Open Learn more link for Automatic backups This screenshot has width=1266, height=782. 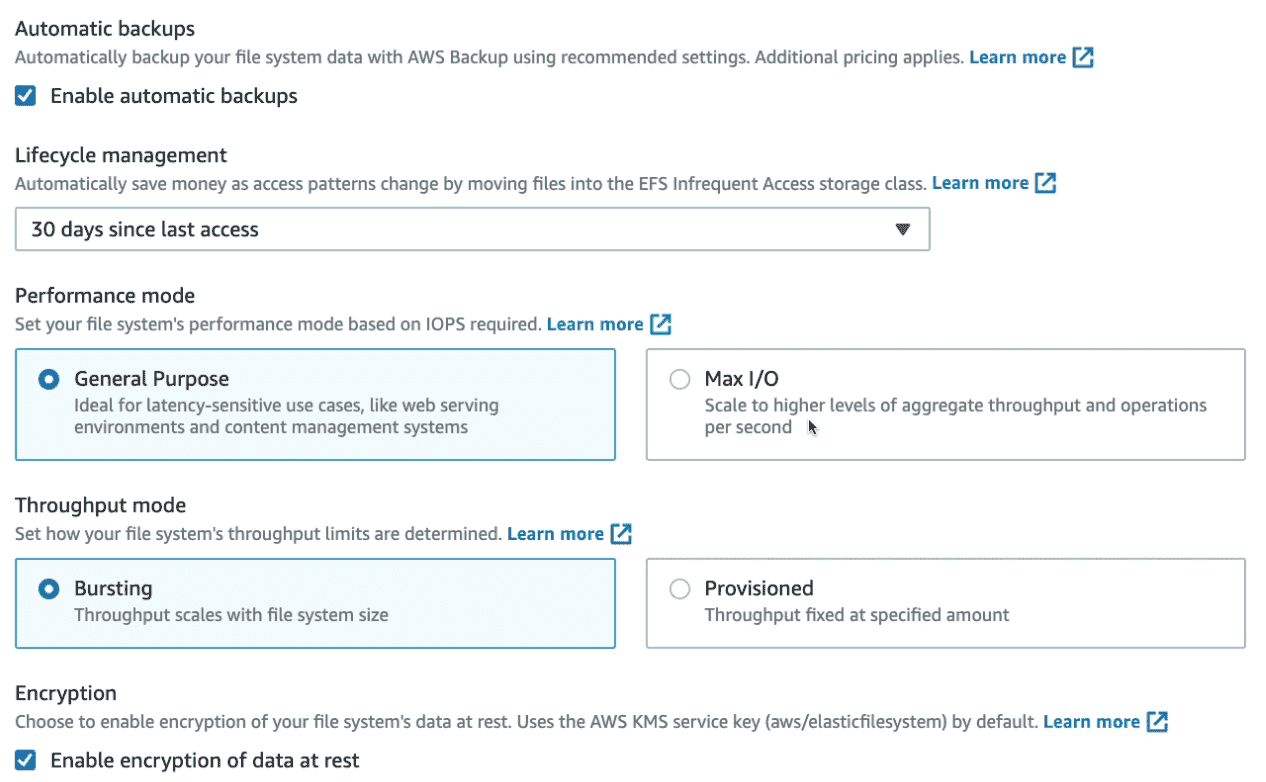pyautogui.click(x=1017, y=58)
